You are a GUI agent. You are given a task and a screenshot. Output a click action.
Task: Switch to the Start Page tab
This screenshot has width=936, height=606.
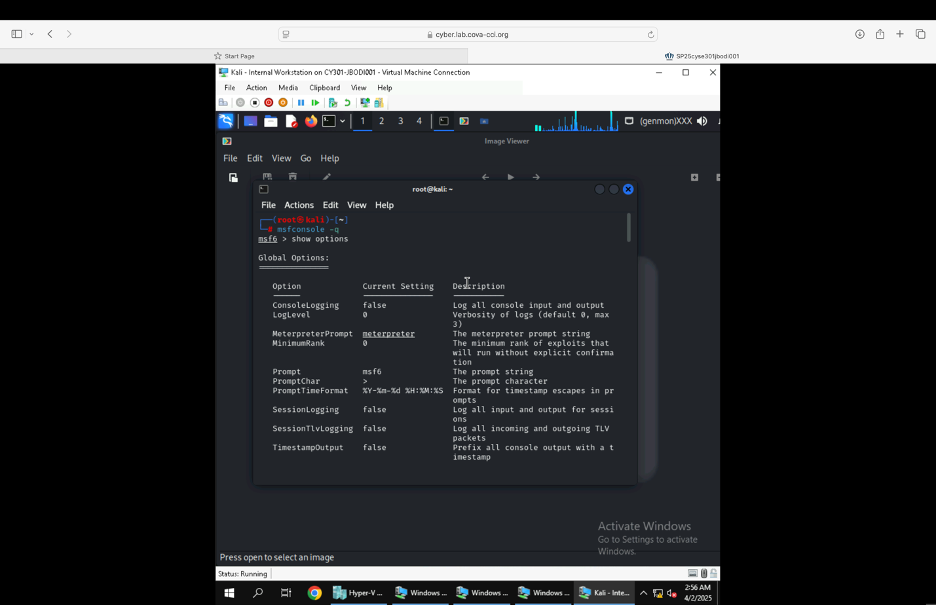tap(234, 56)
